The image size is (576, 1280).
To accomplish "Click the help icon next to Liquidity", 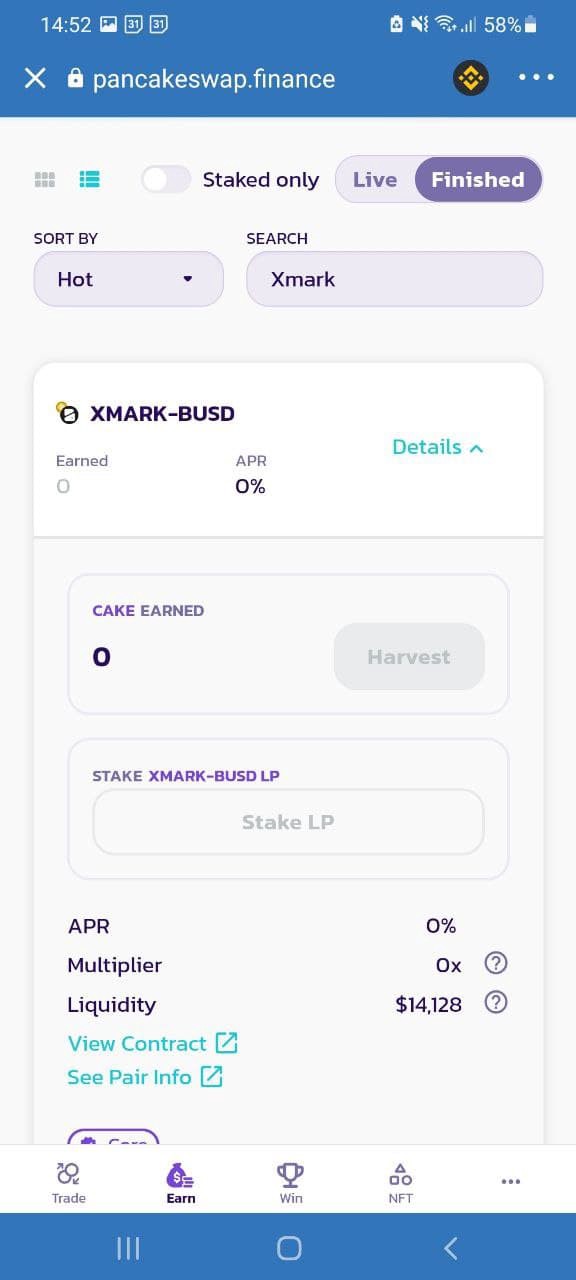I will pos(496,1003).
